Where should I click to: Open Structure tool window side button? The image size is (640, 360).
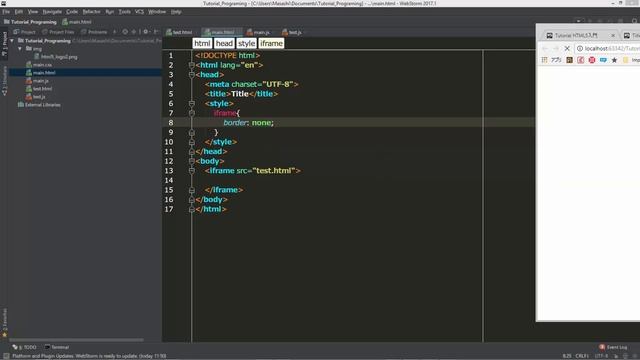coord(4,81)
